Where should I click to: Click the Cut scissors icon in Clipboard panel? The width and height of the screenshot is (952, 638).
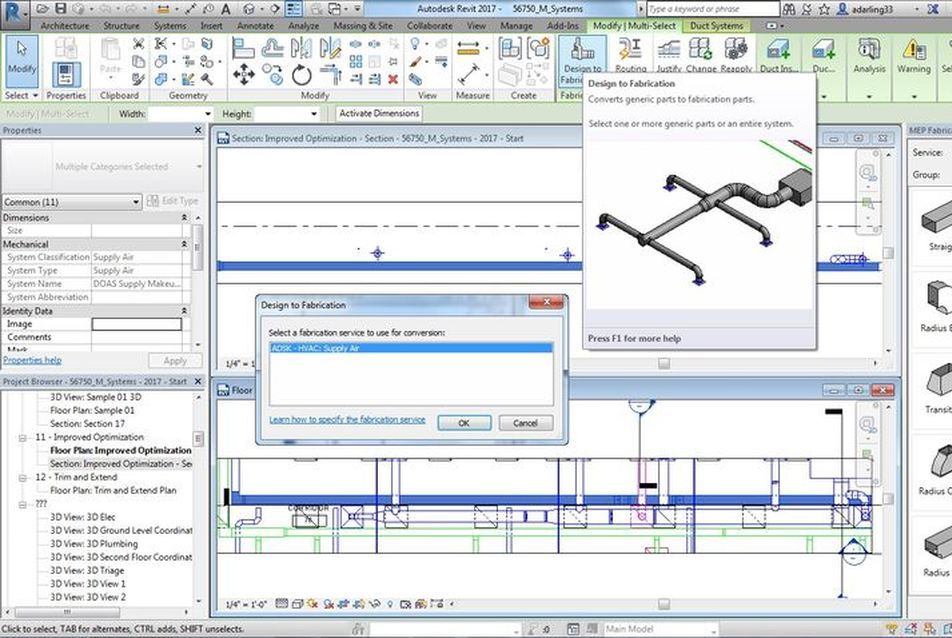138,44
